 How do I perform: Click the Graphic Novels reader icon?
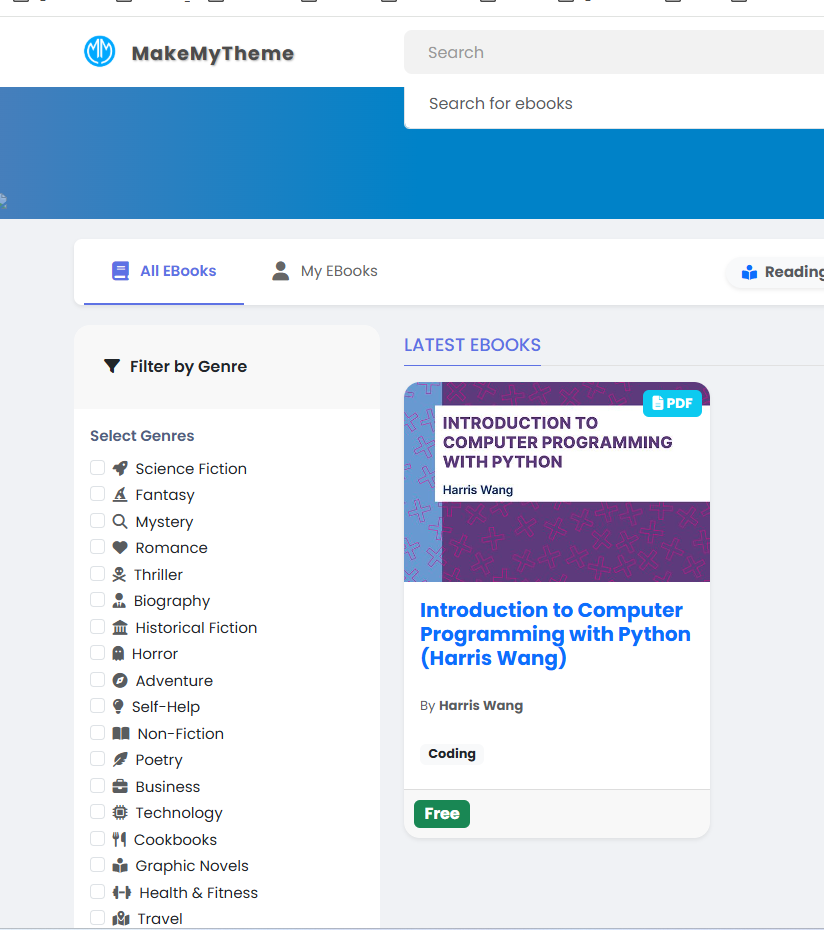coord(120,865)
